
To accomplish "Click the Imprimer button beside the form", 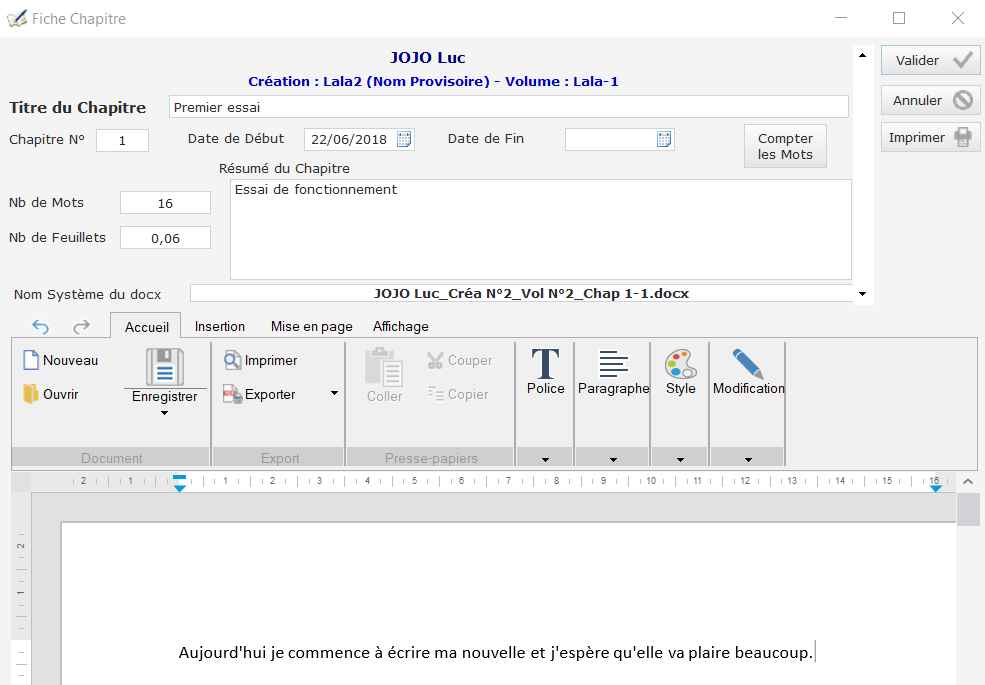I will point(930,138).
